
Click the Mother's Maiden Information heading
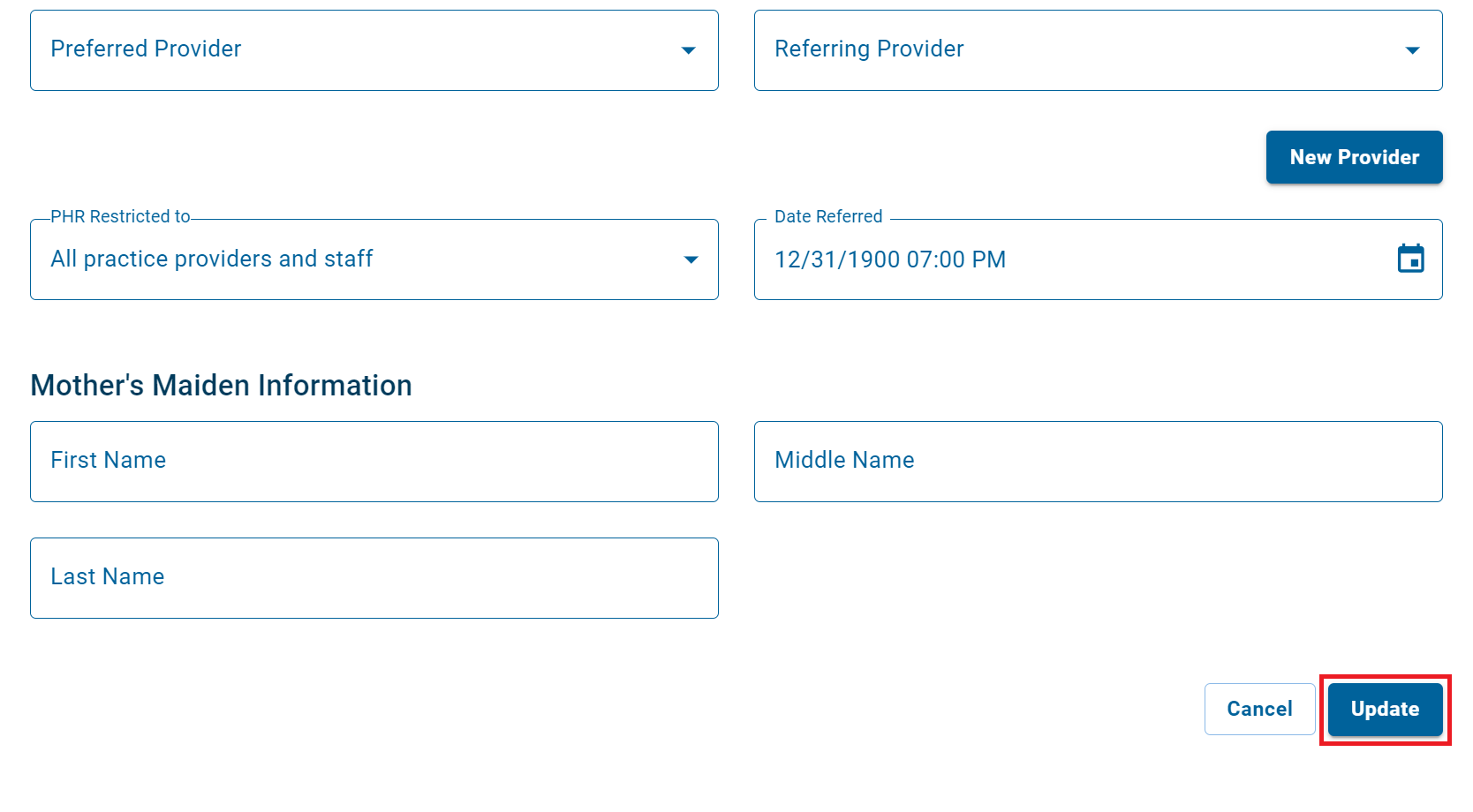pyautogui.click(x=221, y=385)
